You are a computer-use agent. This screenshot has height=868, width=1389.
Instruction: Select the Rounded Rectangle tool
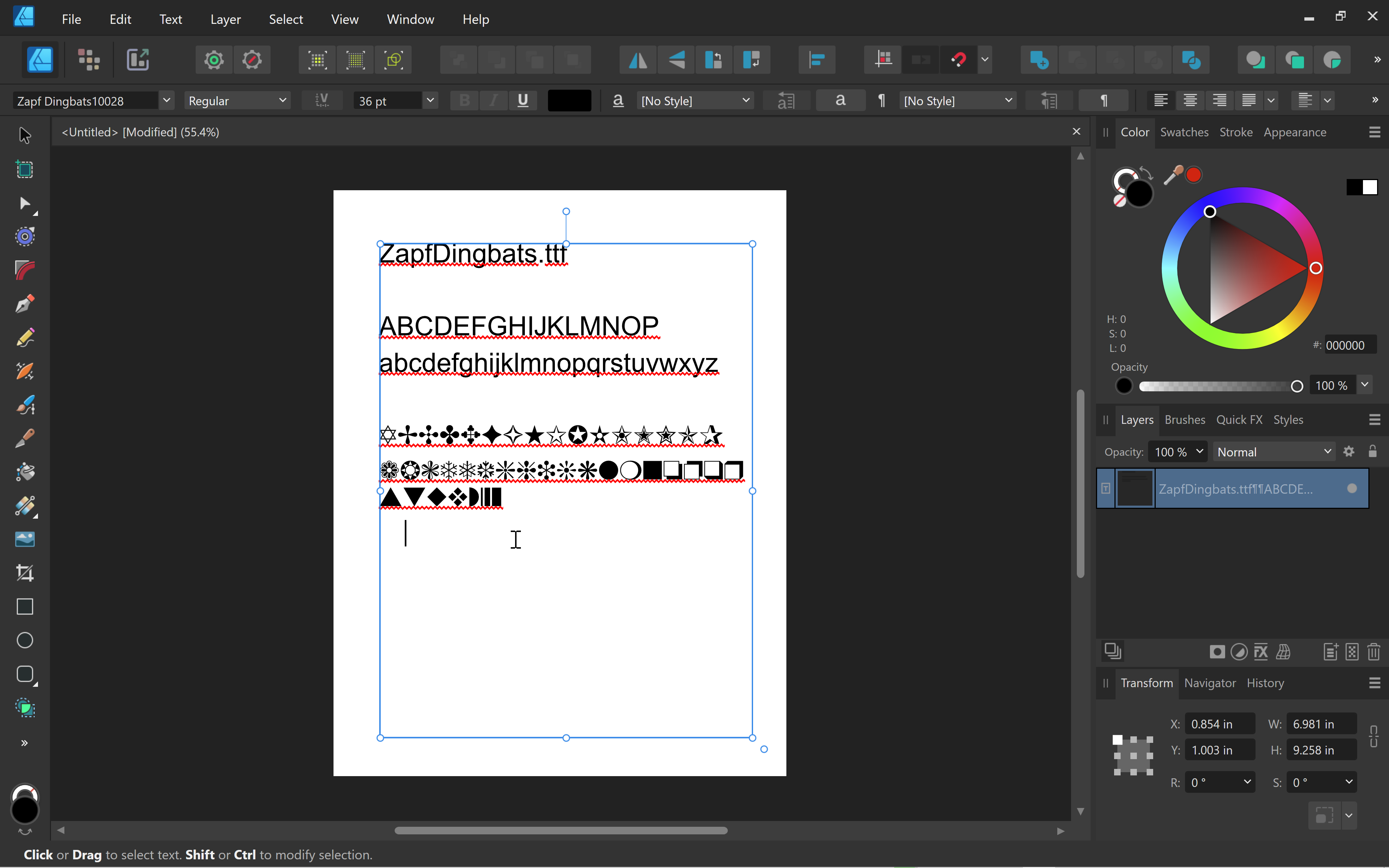25,673
